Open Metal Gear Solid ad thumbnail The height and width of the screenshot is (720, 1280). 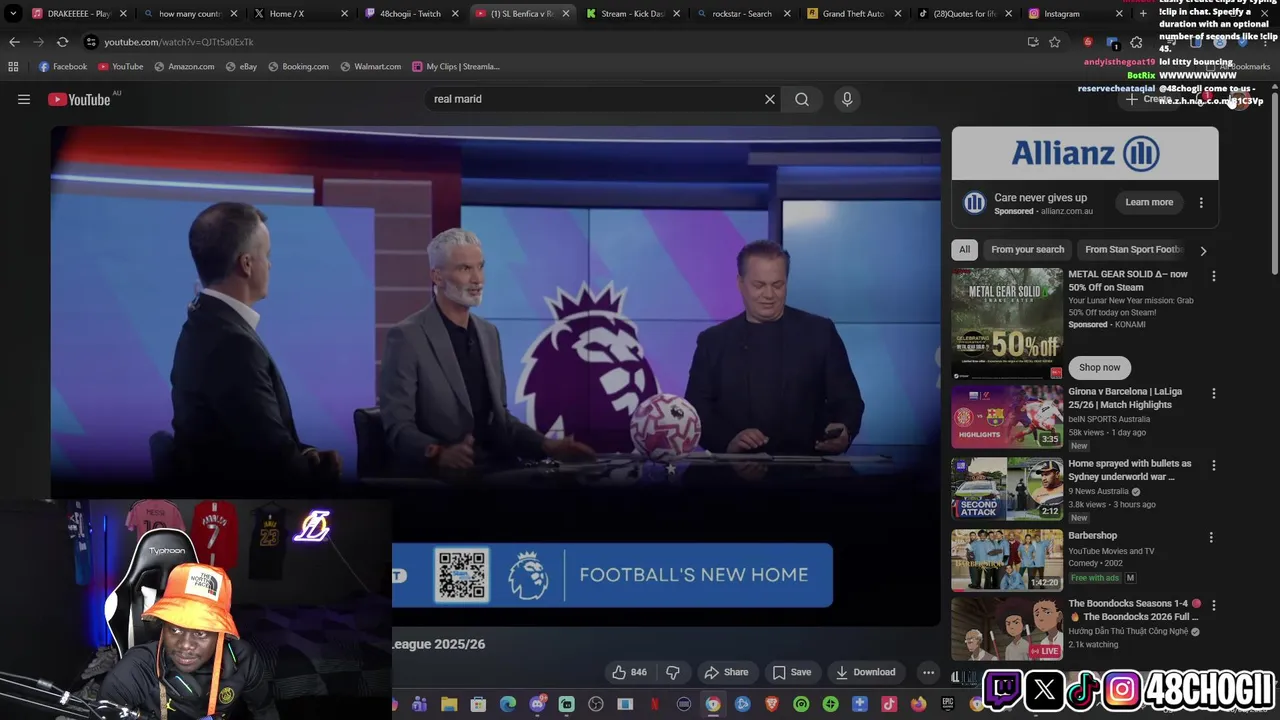pyautogui.click(x=1007, y=323)
